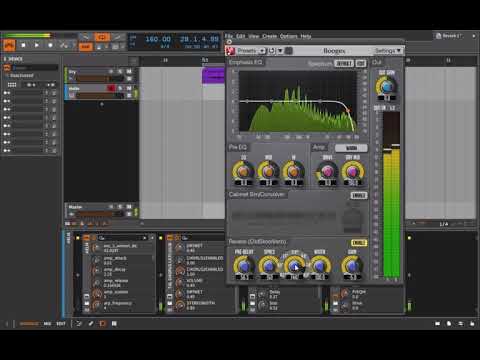Click the Pre EQ Lo knob
480x360 pixels.
(243, 171)
